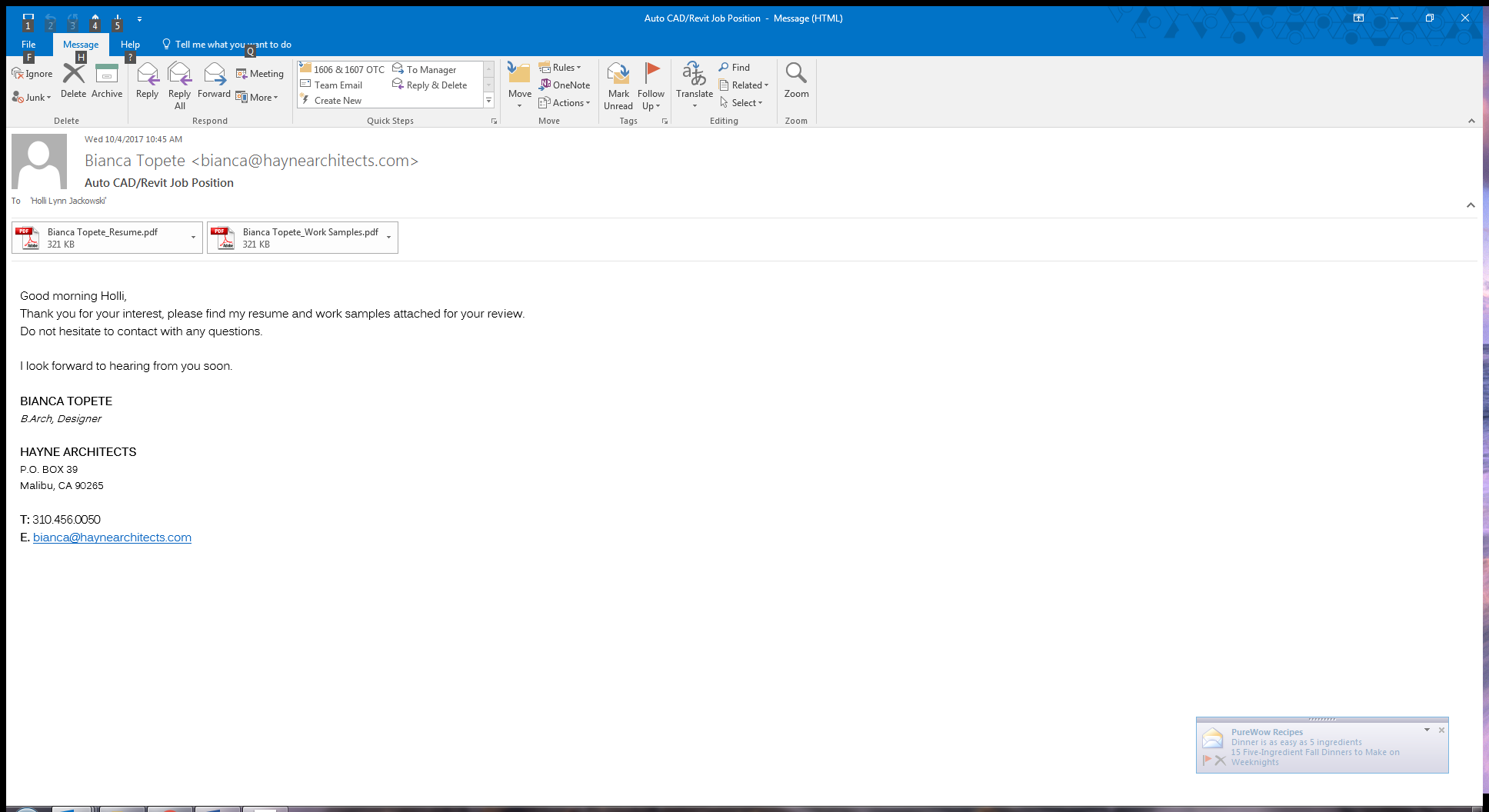Open the Follow Up flag menu
This screenshot has width=1489, height=812.
pyautogui.click(x=651, y=85)
